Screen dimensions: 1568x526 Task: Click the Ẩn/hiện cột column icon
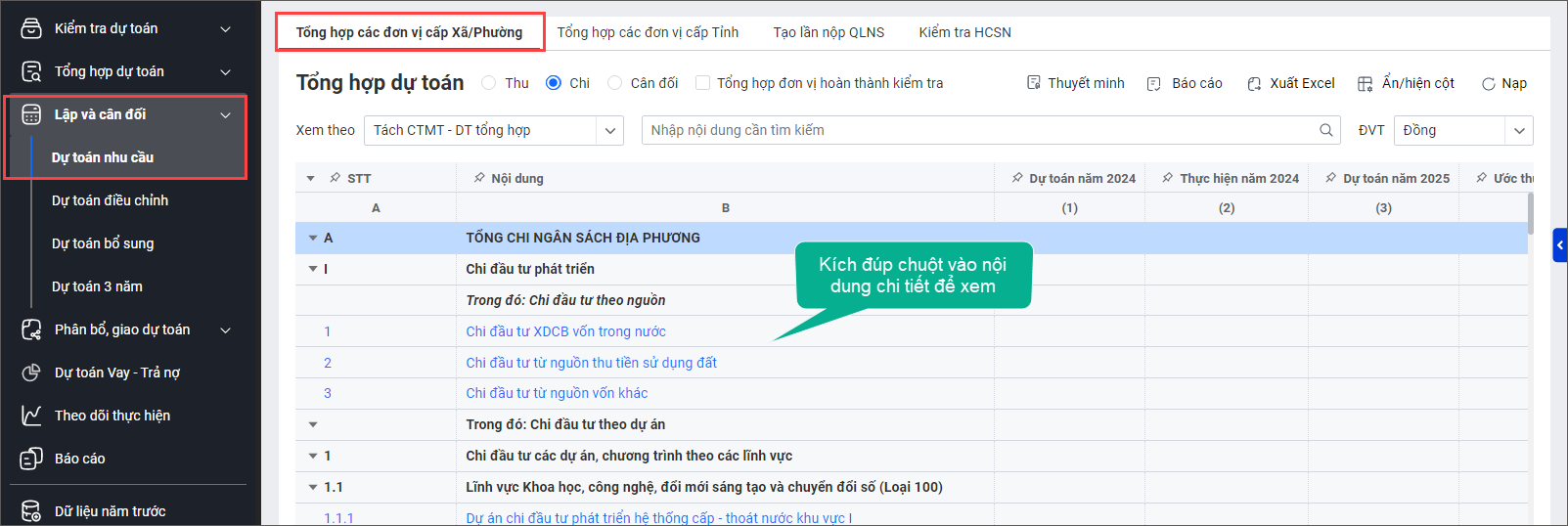click(1366, 84)
